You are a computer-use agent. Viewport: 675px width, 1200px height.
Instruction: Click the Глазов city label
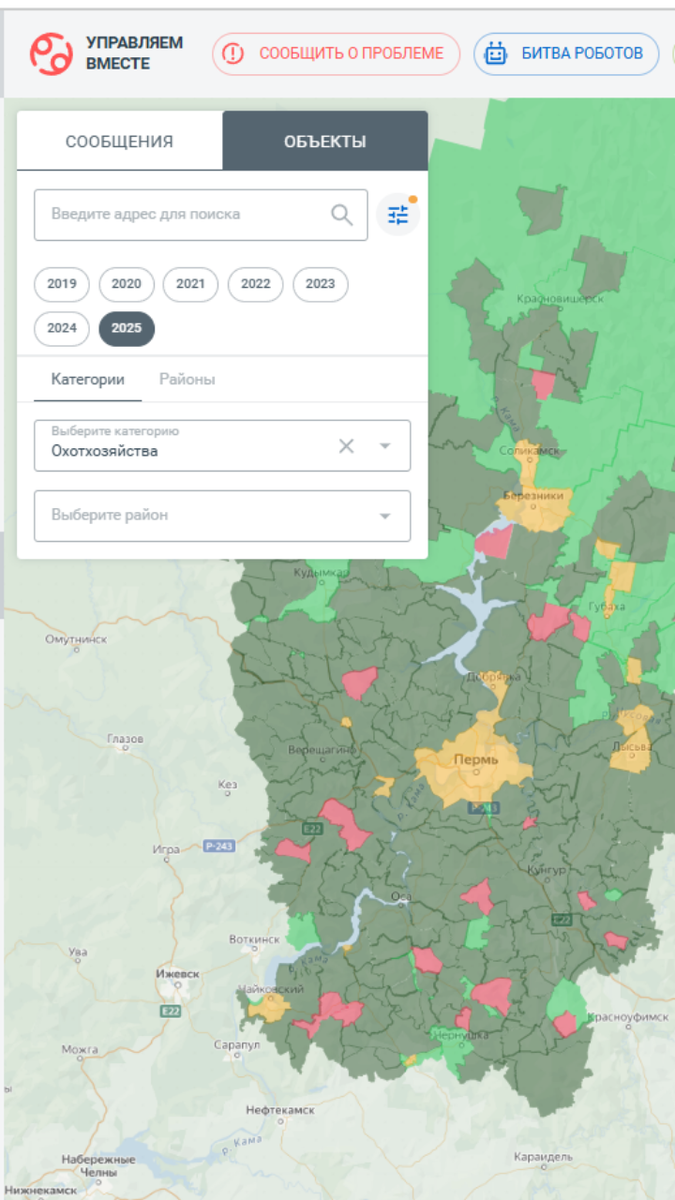coord(126,738)
